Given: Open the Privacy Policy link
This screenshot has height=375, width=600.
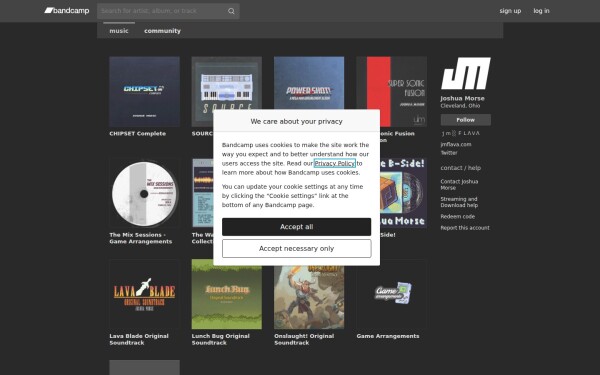Looking at the screenshot, I should pos(335,163).
